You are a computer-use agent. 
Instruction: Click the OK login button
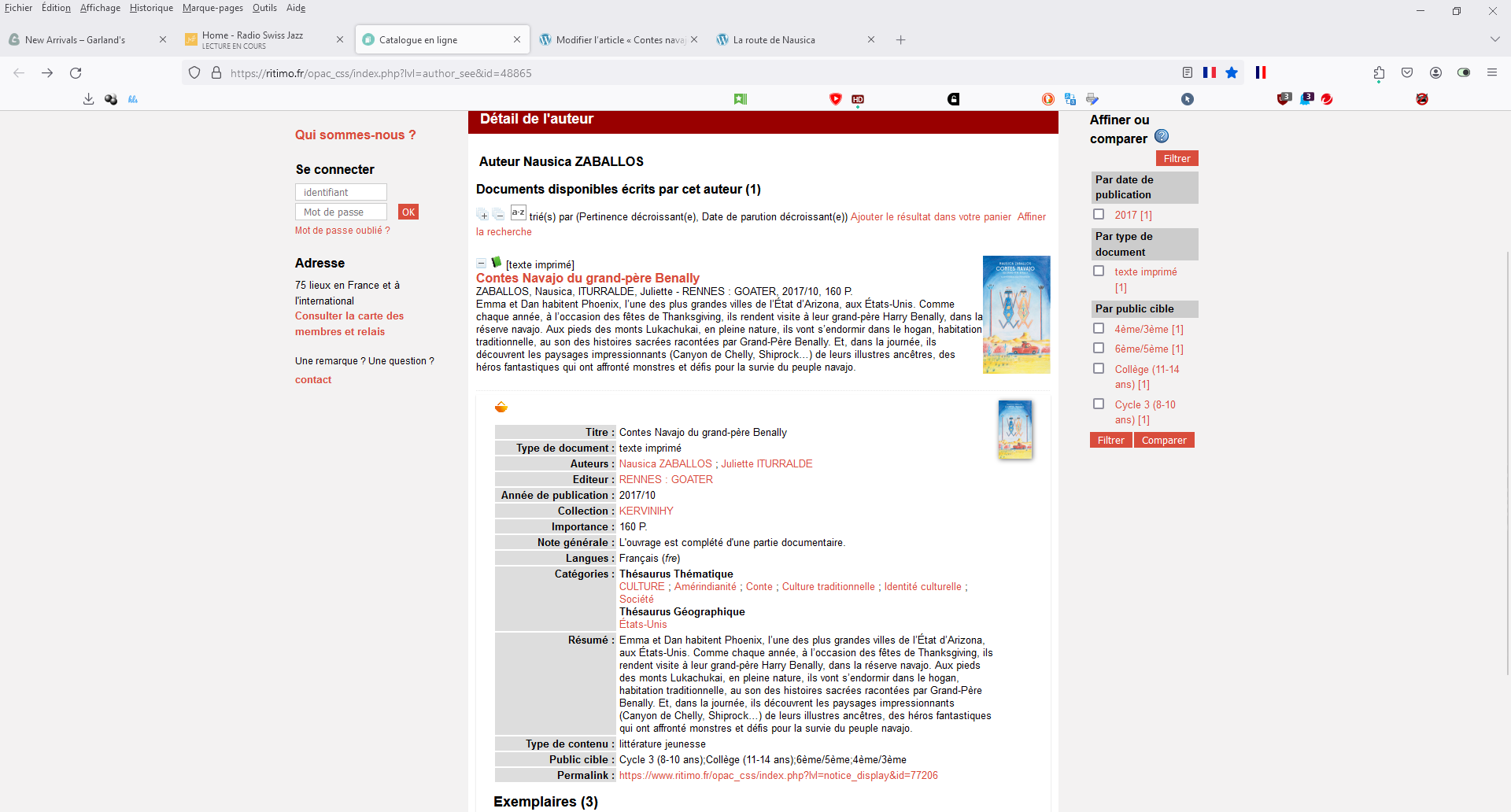point(408,212)
